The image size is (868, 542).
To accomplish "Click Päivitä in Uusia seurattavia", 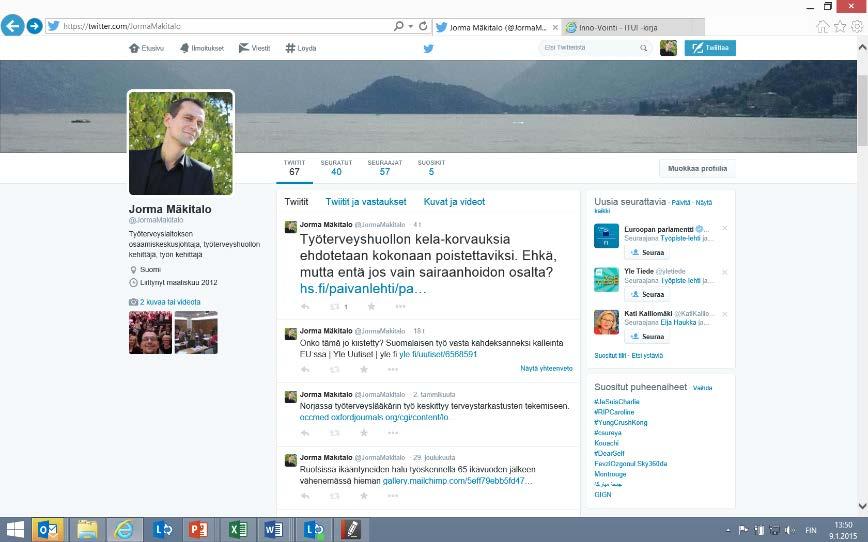I will pyautogui.click(x=681, y=203).
